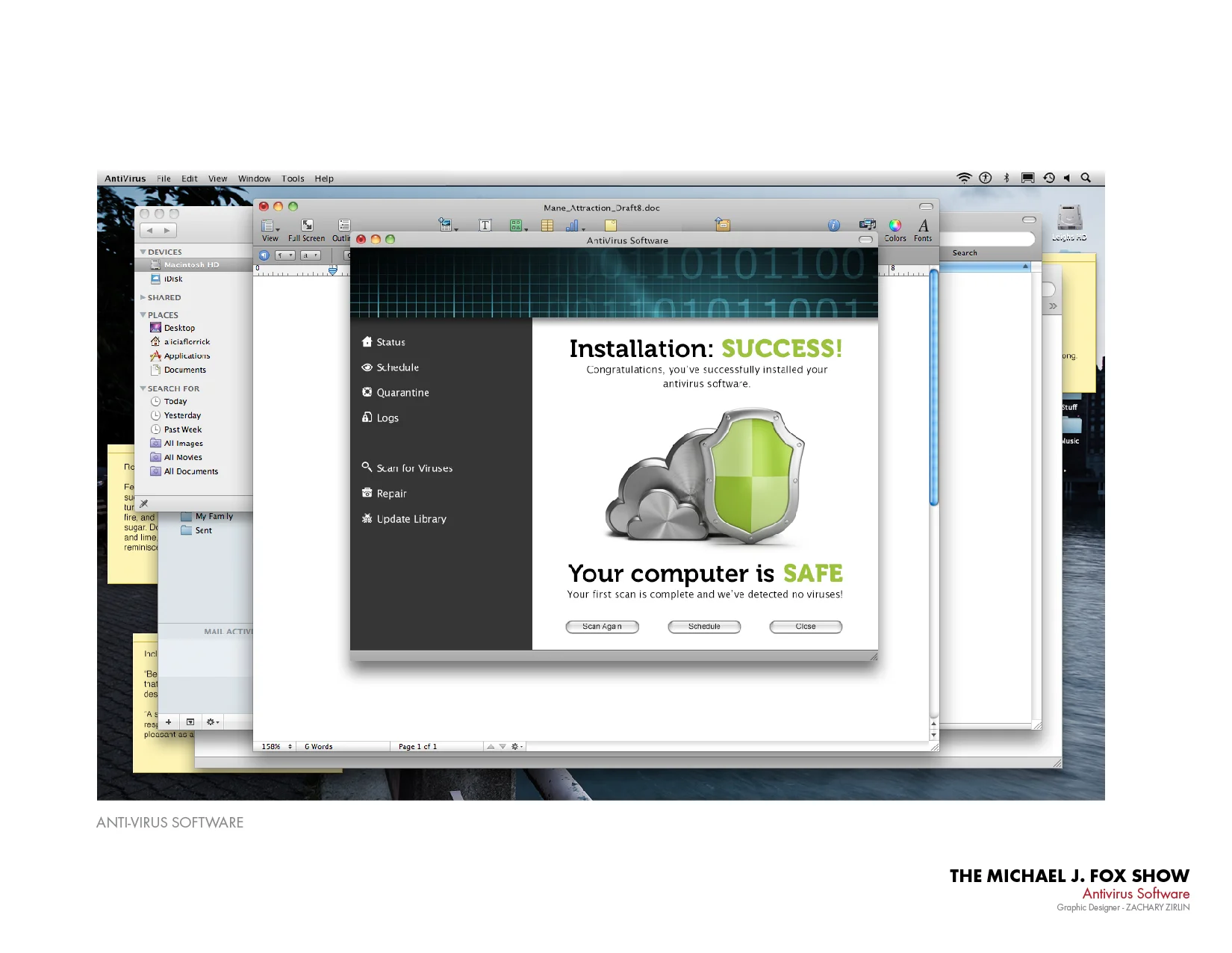Open the Help menu
This screenshot has width=1232, height=953.
(x=324, y=179)
